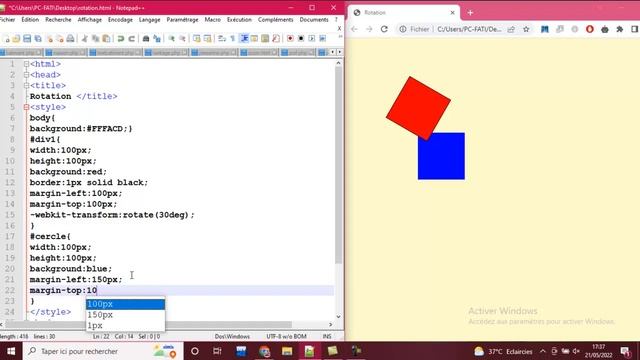Viewport: 640px width, 360px height.
Task: Click the Chrome address bar URL
Action: click(469, 29)
